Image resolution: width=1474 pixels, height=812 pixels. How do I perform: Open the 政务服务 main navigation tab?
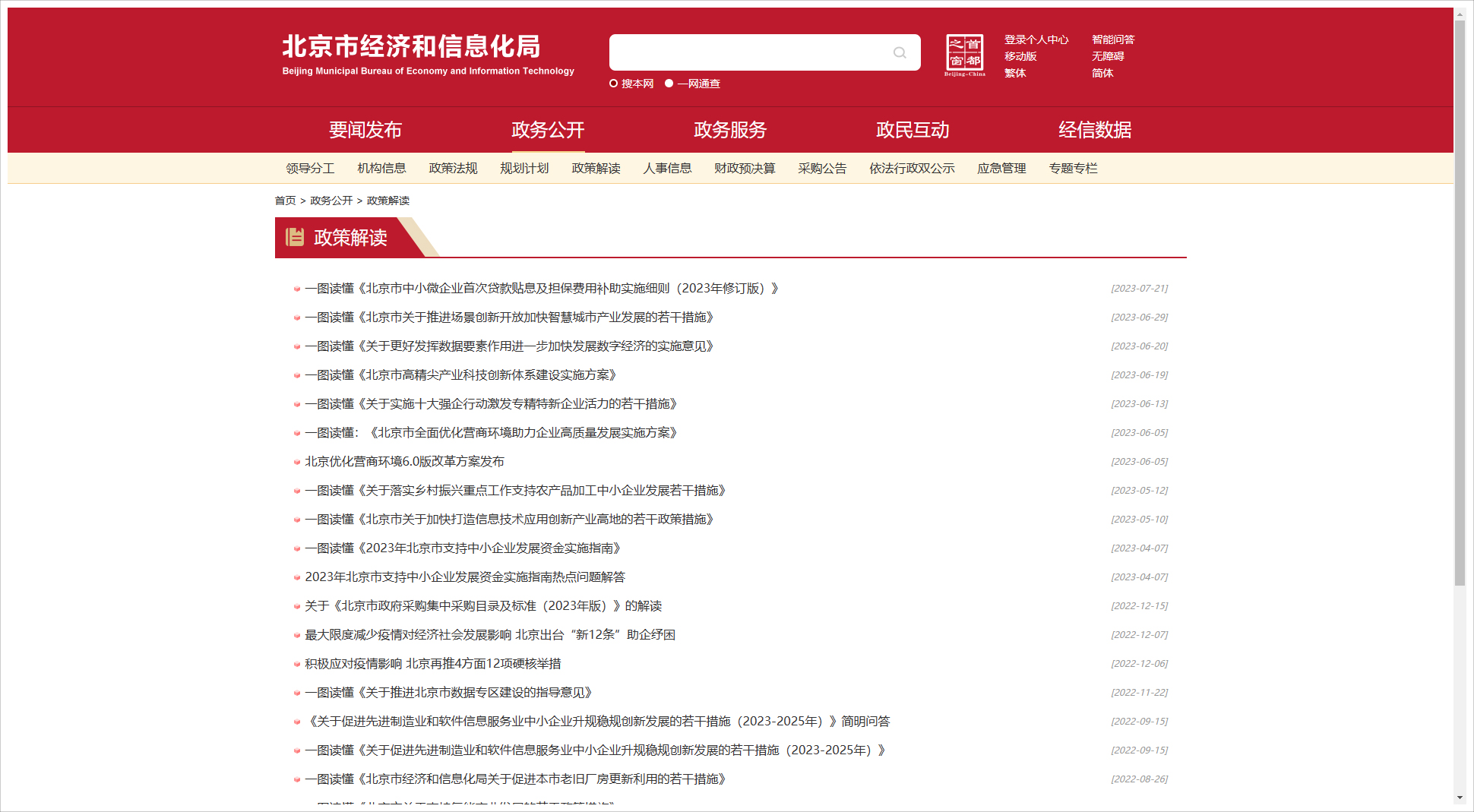click(x=730, y=130)
